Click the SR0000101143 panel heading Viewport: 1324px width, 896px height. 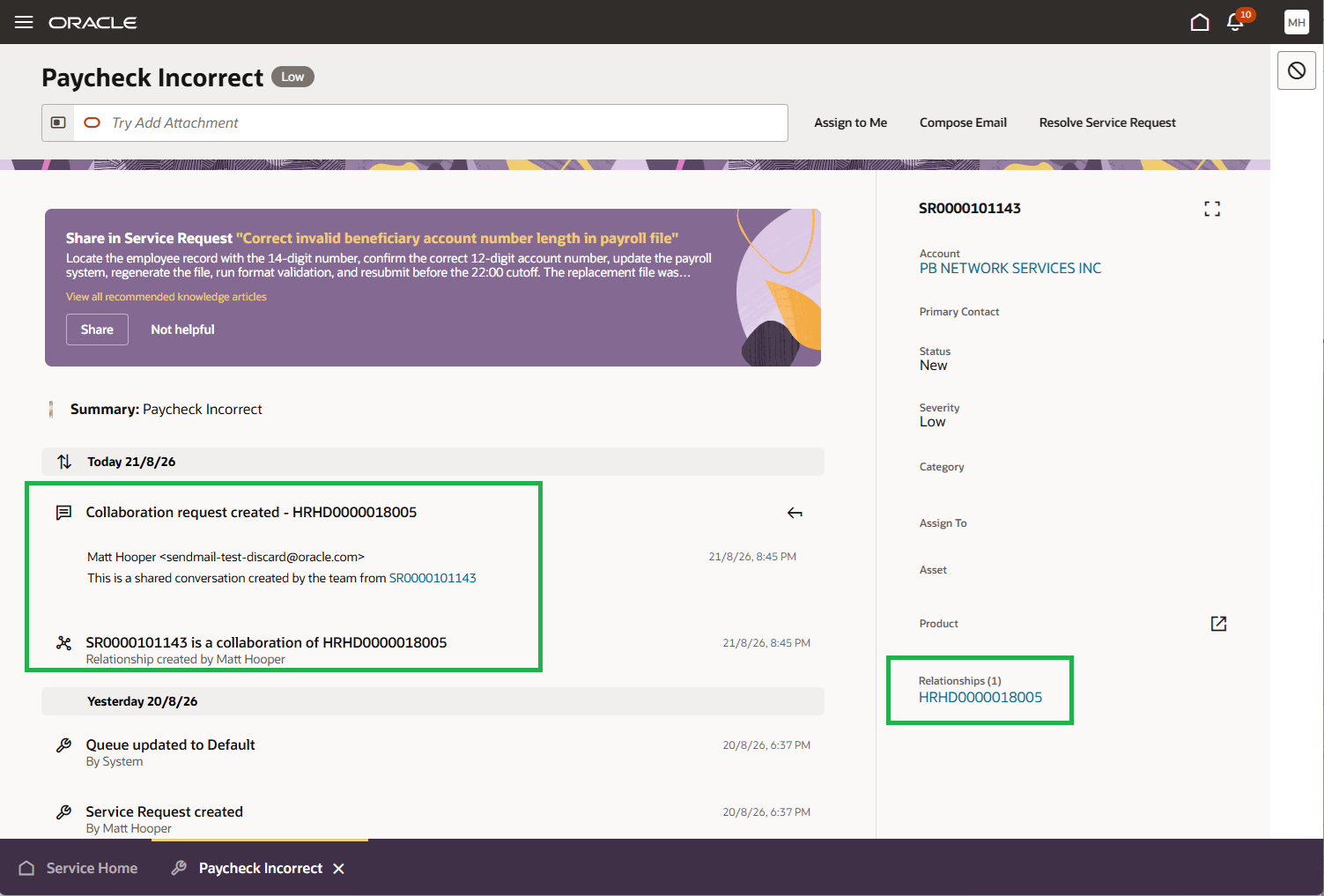[970, 209]
